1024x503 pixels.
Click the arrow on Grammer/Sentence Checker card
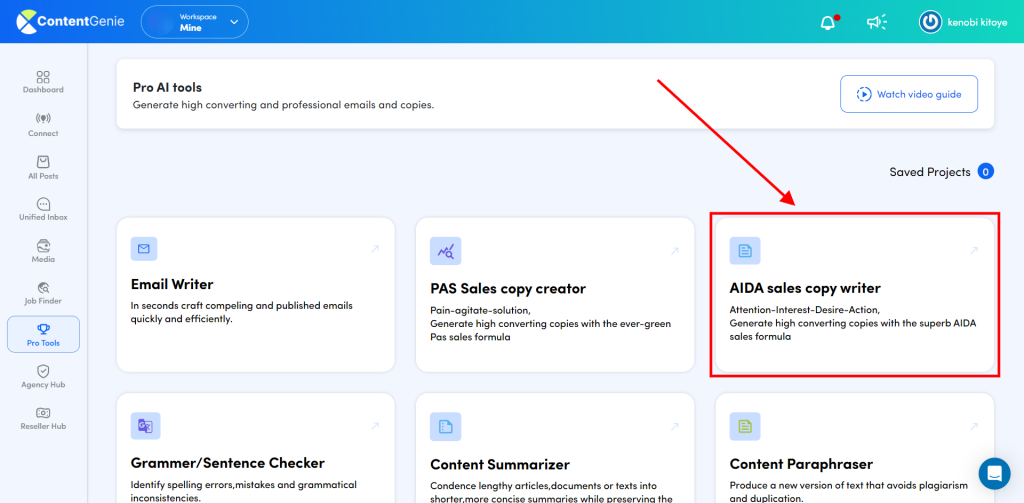click(x=375, y=426)
